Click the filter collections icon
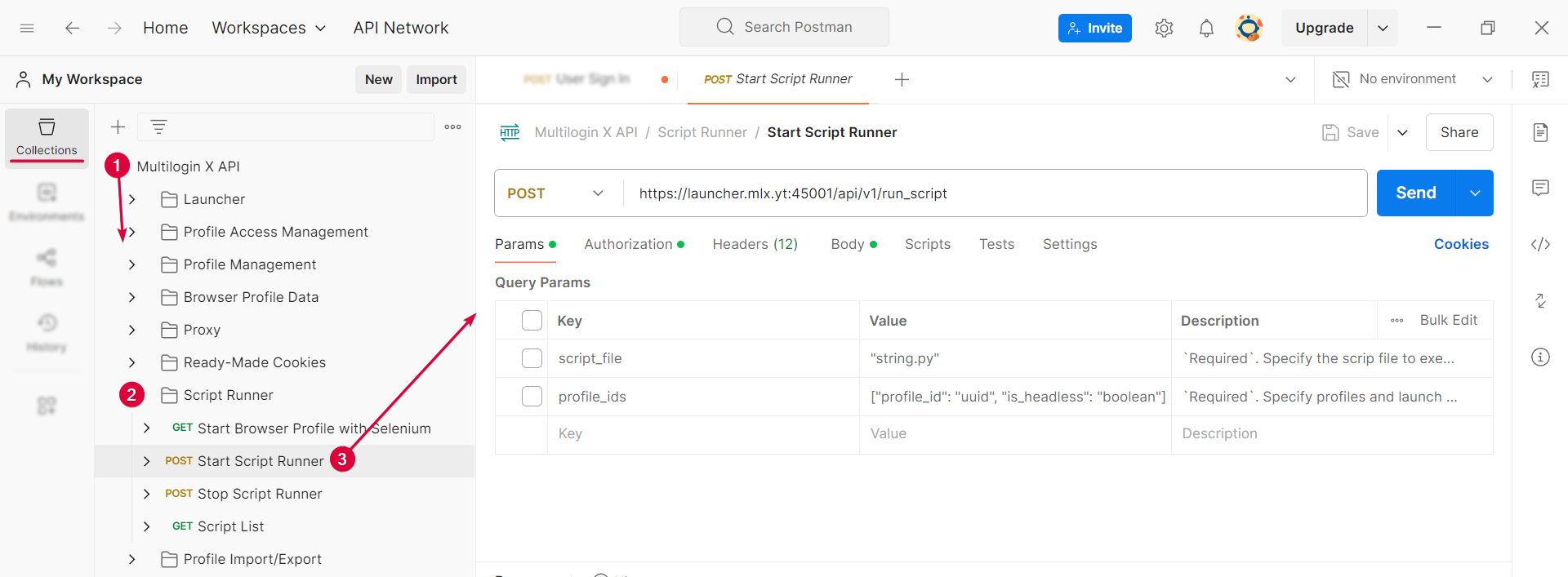This screenshot has width=1568, height=577. [x=158, y=126]
